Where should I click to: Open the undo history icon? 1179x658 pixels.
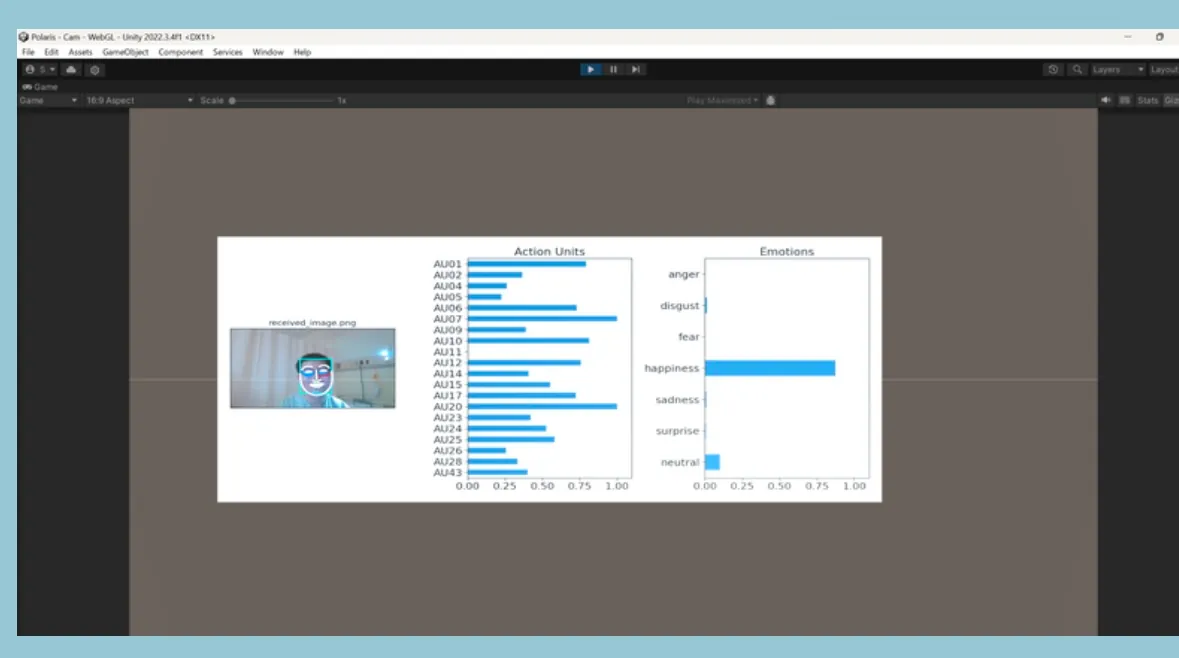[1053, 70]
